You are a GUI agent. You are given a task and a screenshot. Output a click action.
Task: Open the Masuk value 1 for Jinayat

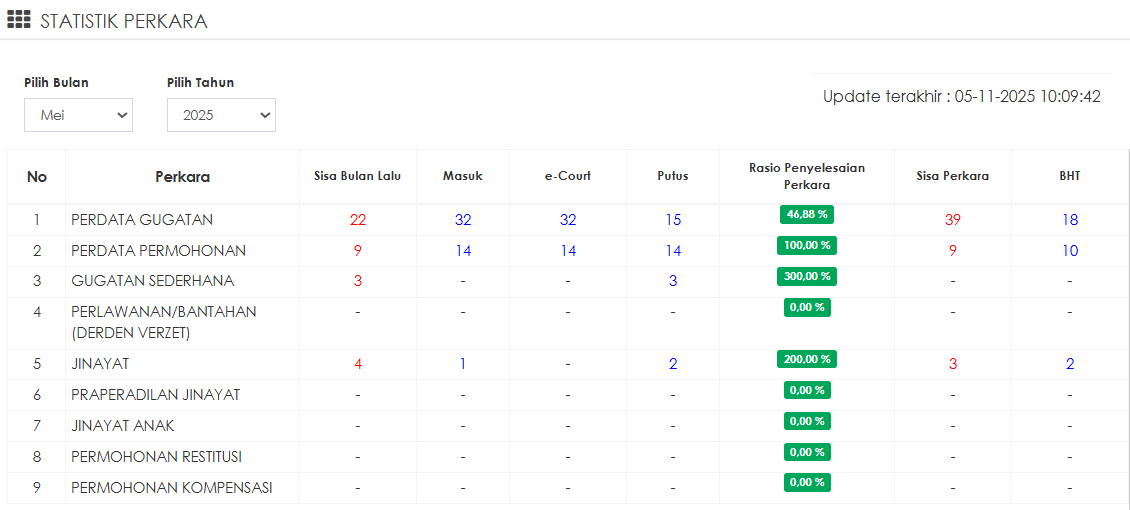[463, 364]
